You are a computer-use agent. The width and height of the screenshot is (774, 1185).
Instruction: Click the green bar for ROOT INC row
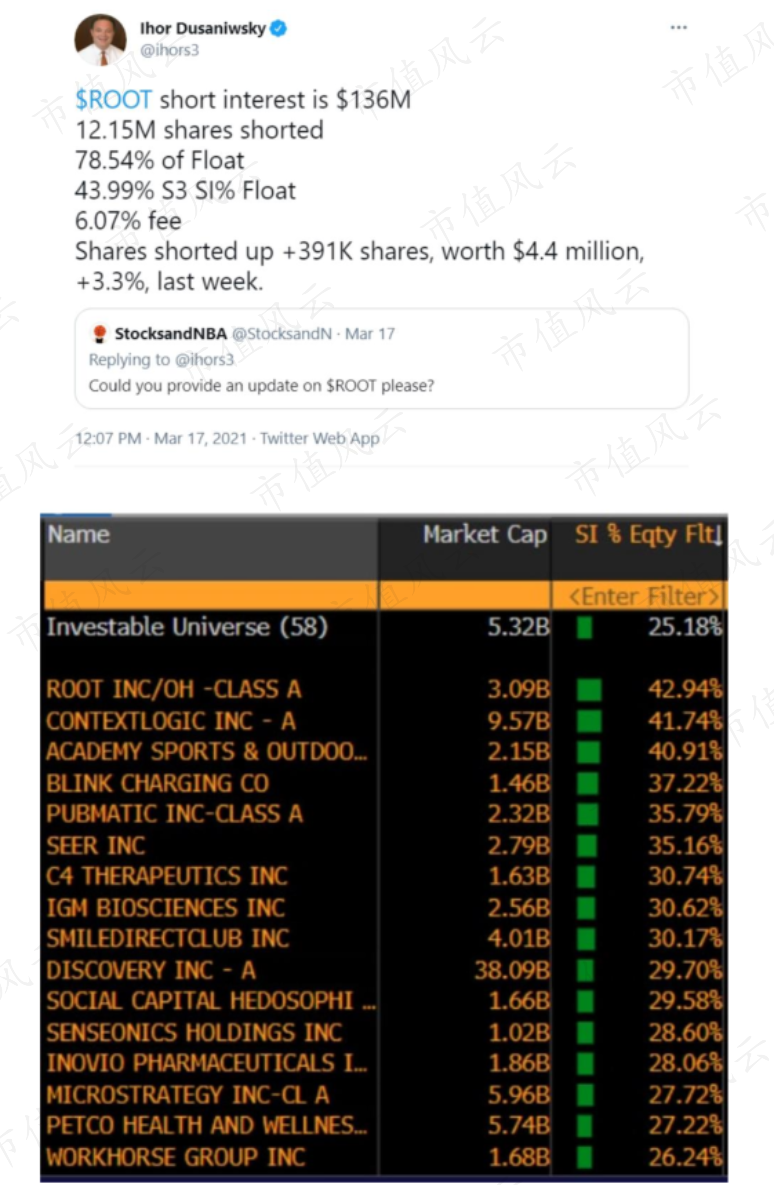[588, 689]
